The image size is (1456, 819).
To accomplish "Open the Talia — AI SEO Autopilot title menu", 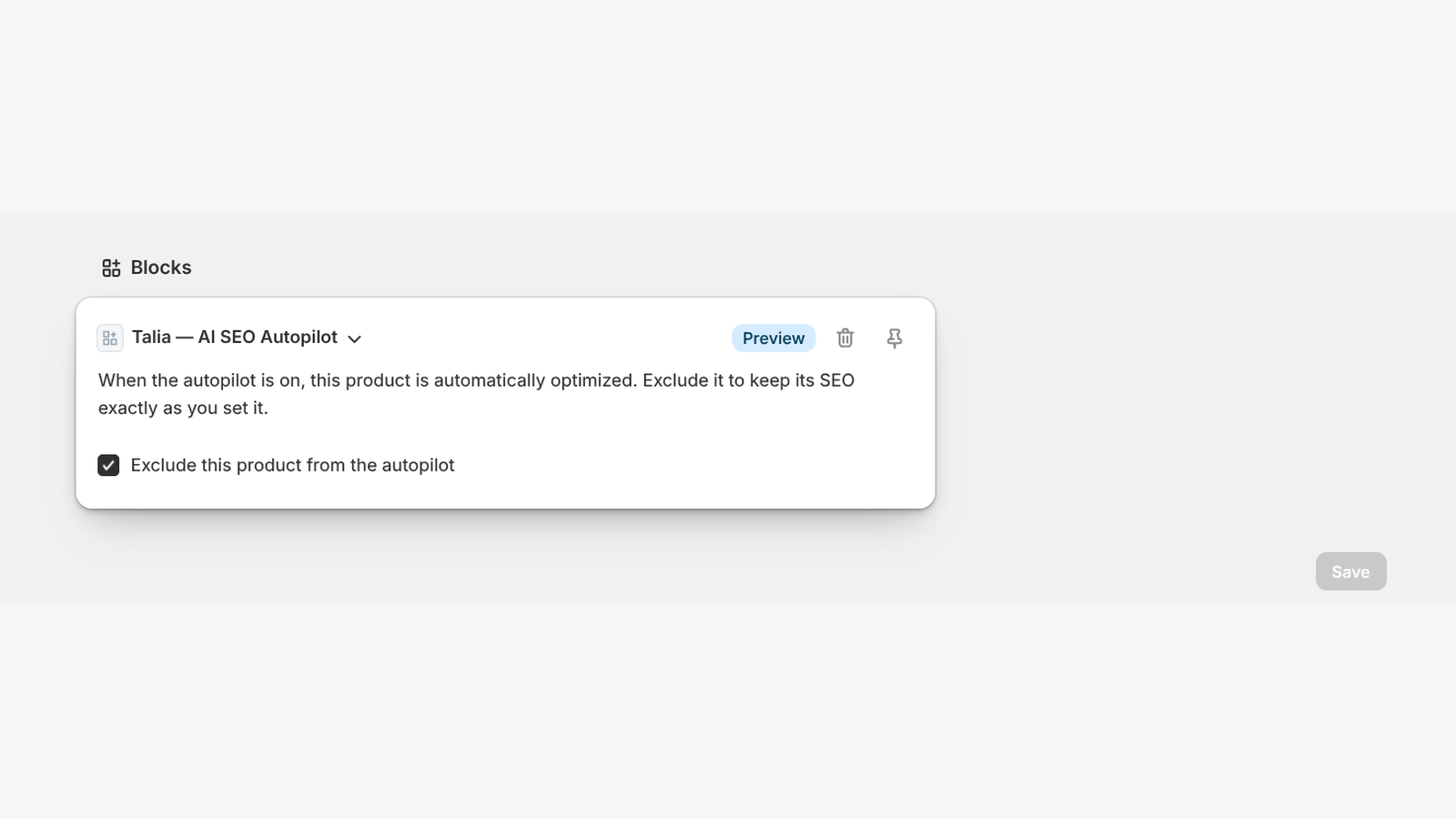I will coord(235,338).
